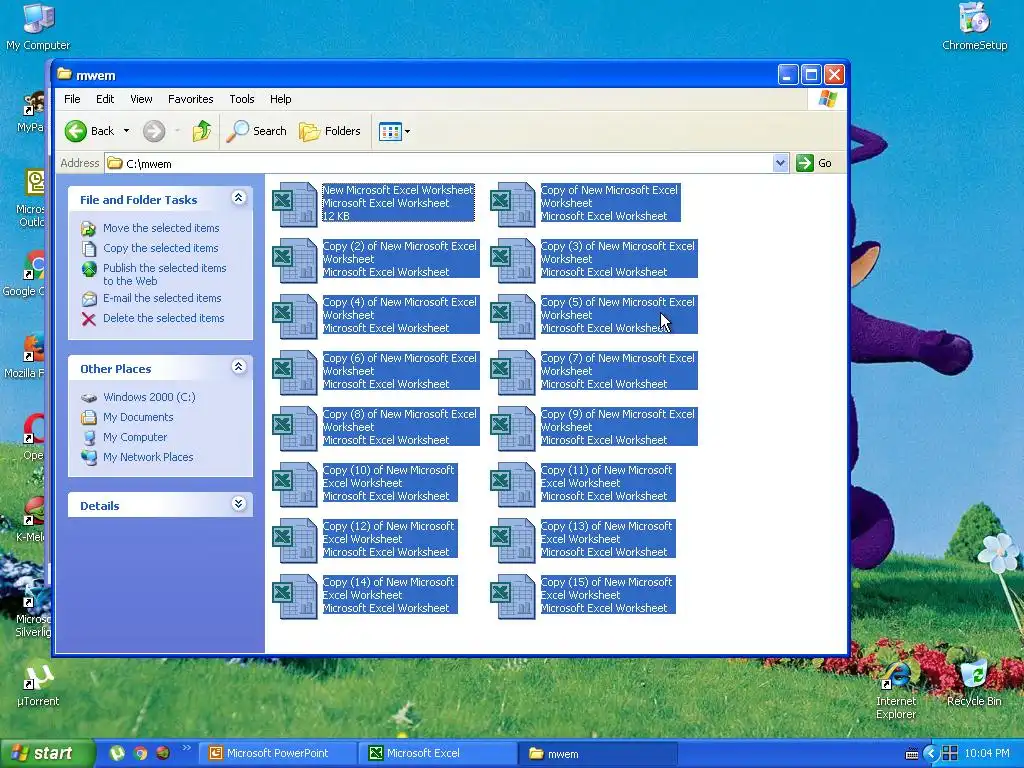Open My Computer from Other Places
The image size is (1024, 768).
(135, 438)
